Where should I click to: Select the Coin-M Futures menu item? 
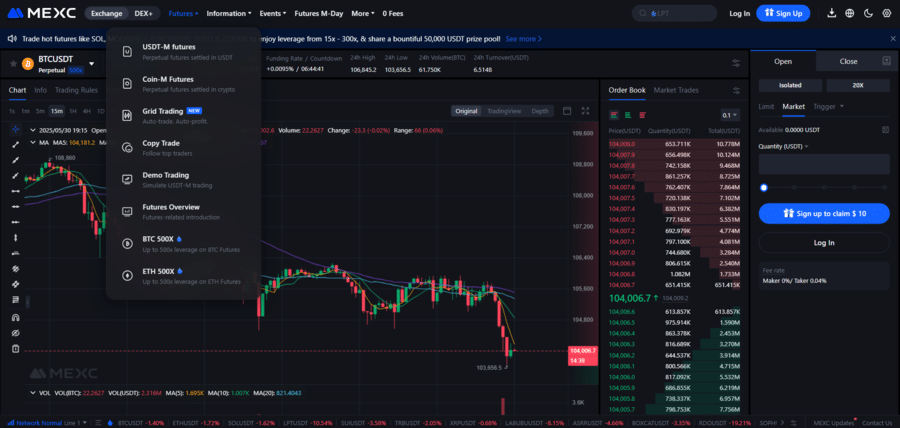coord(184,84)
